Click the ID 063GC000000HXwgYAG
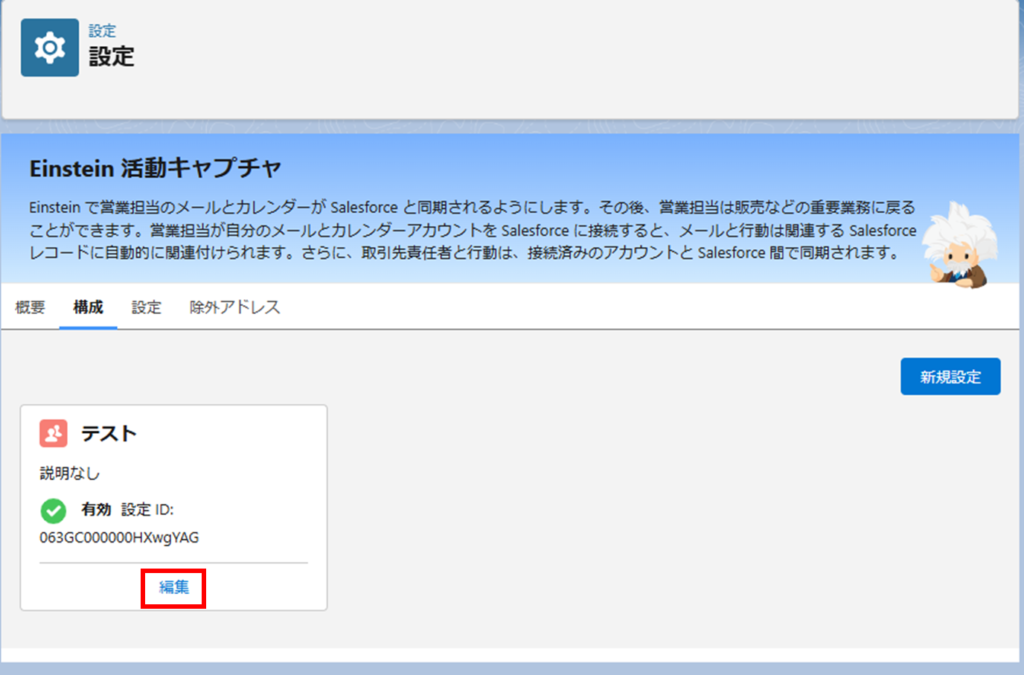This screenshot has width=1024, height=675. (x=120, y=537)
